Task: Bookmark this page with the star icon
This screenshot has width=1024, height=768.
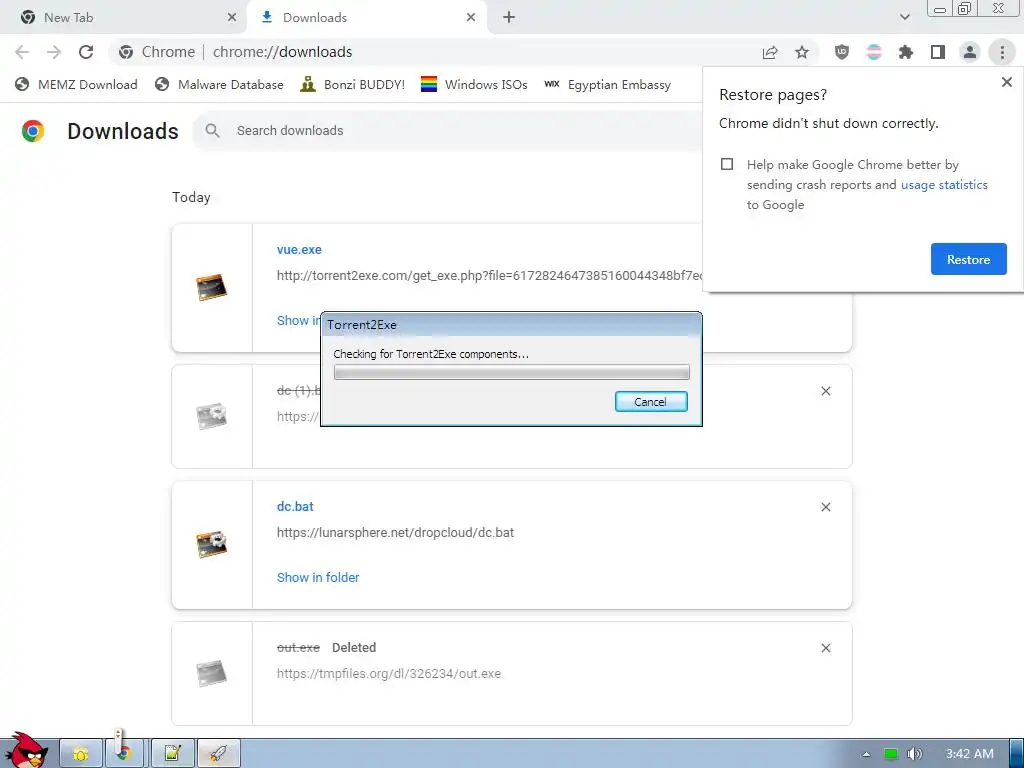Action: coord(802,52)
